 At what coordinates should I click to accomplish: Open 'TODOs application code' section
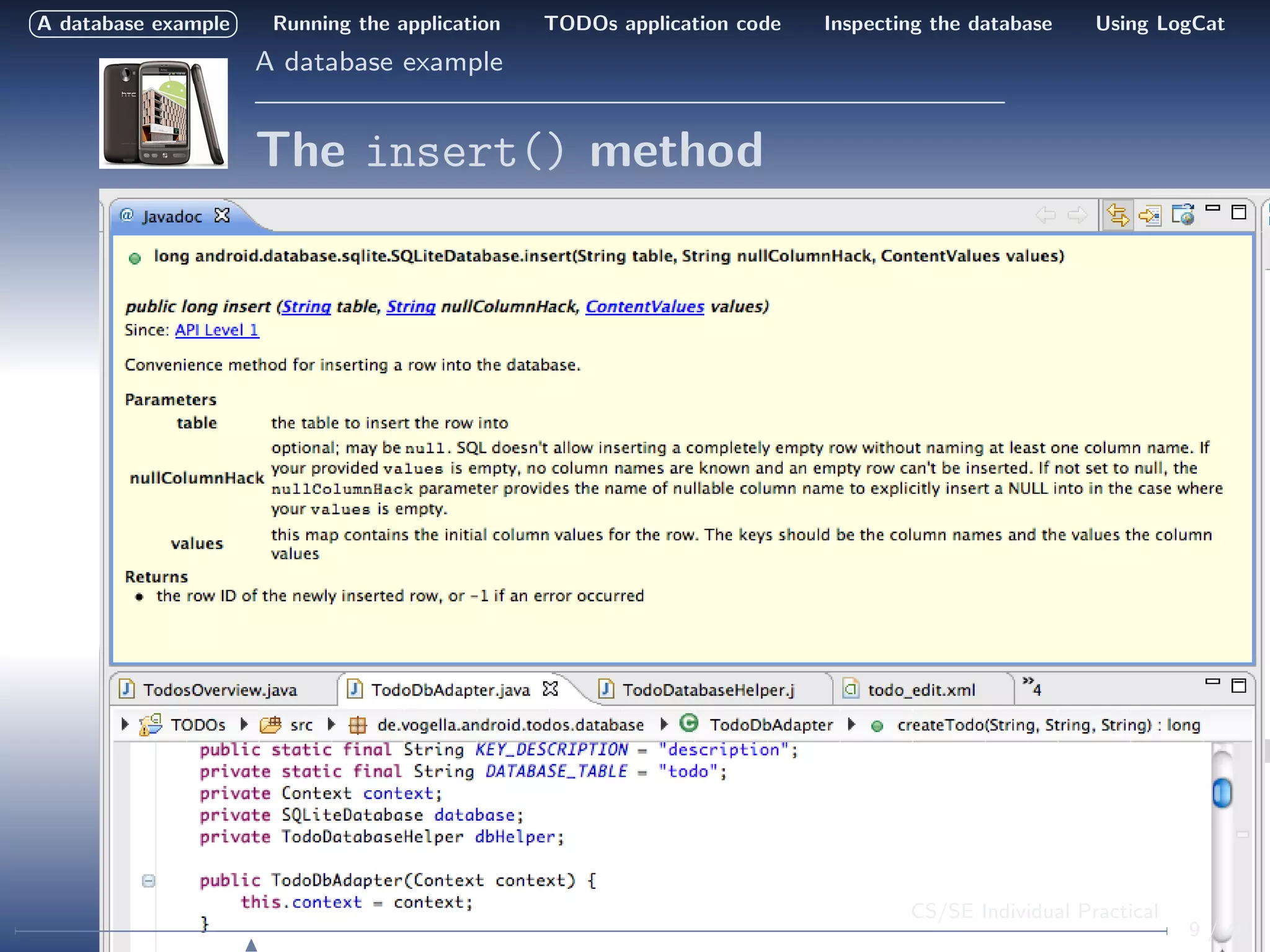pyautogui.click(x=662, y=24)
